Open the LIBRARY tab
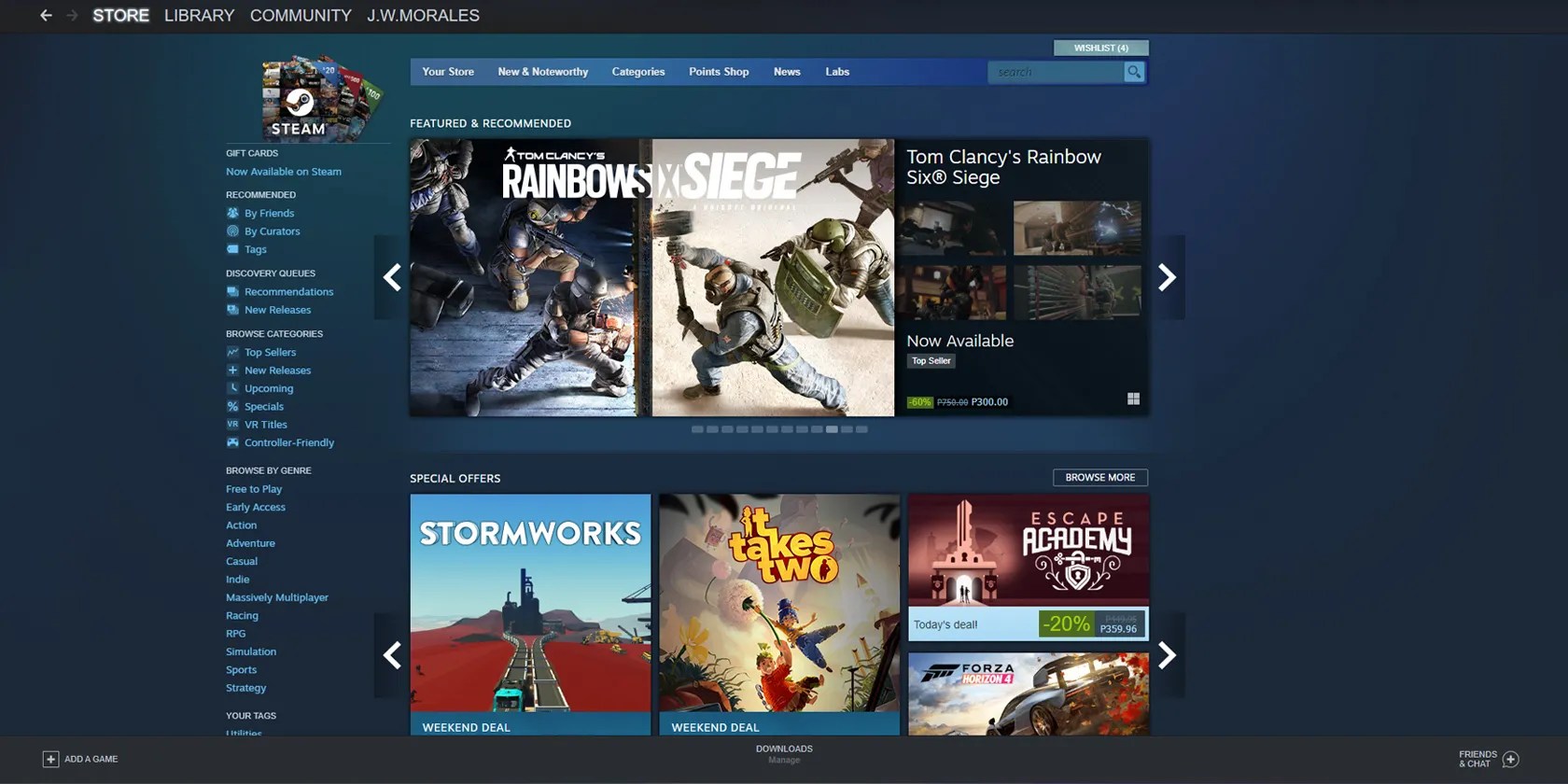The height and width of the screenshot is (784, 1568). click(200, 16)
